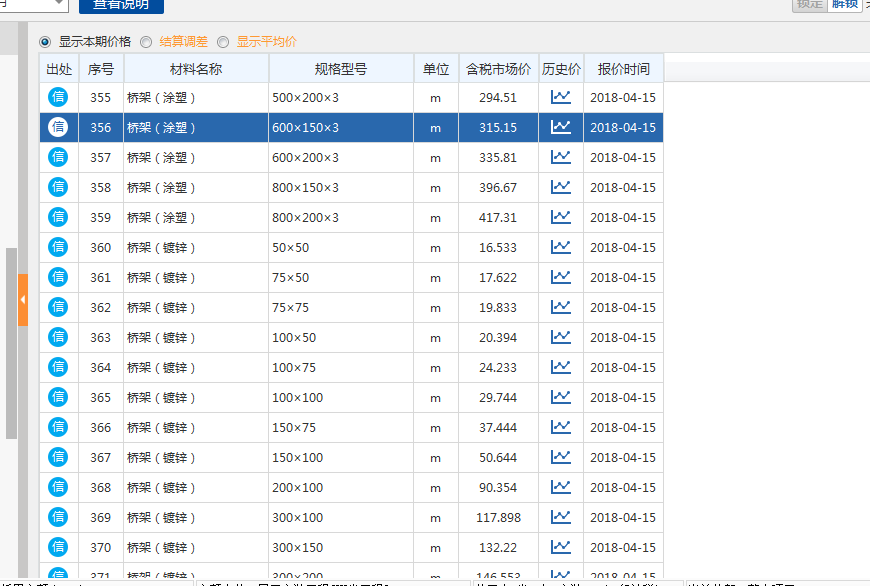
Task: Click the 信 source icon in row 361
Action: 58,277
